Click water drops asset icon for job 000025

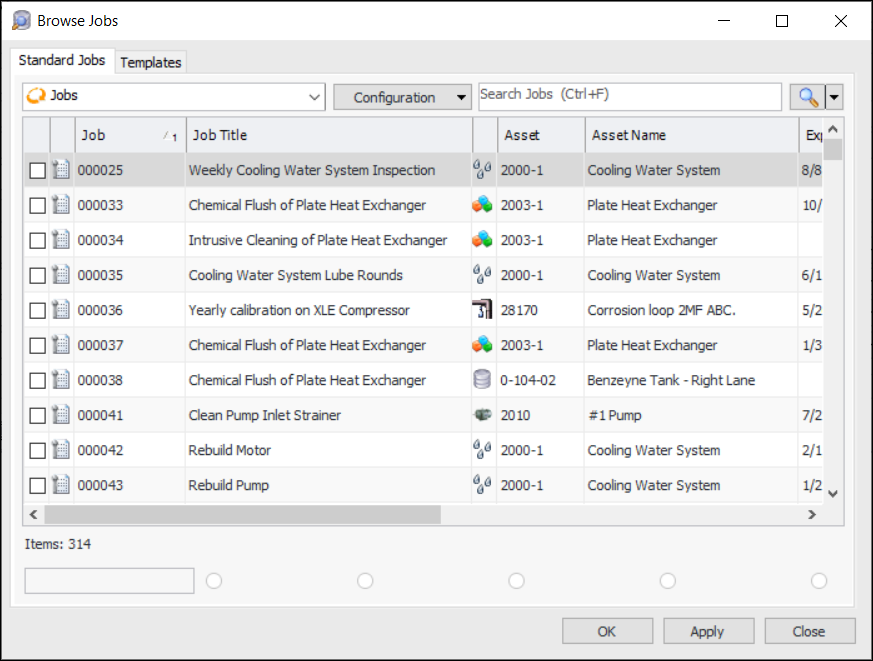483,170
